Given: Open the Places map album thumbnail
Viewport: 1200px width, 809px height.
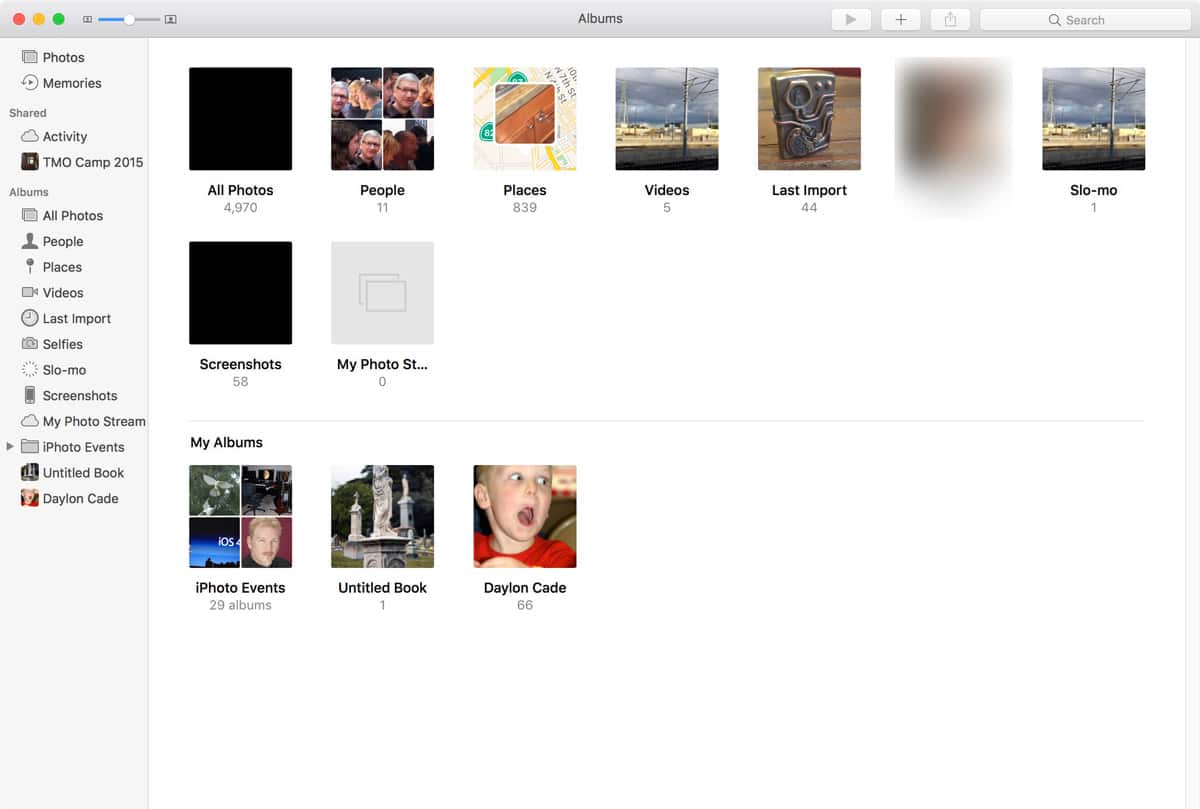Looking at the screenshot, I should (x=524, y=119).
